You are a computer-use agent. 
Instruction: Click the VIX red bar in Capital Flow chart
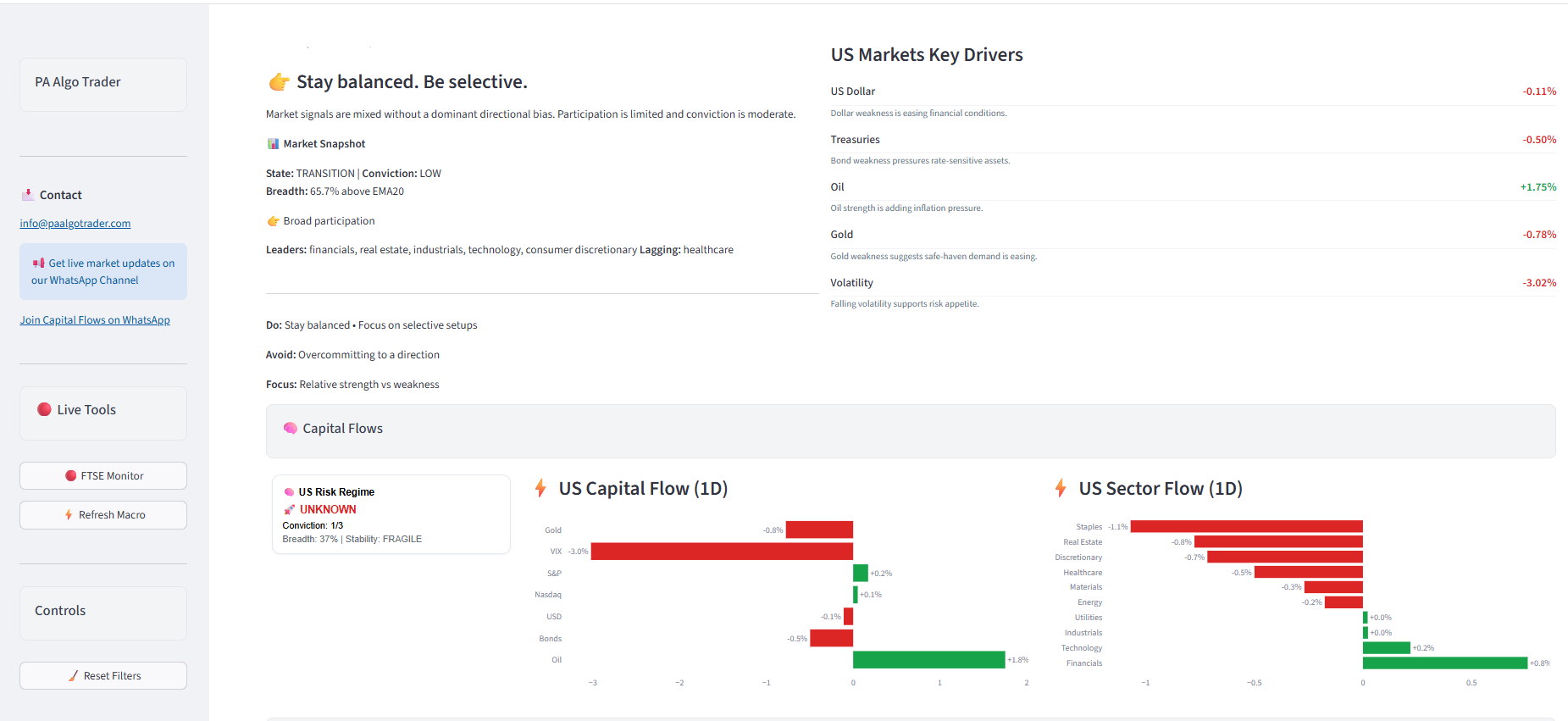(722, 552)
